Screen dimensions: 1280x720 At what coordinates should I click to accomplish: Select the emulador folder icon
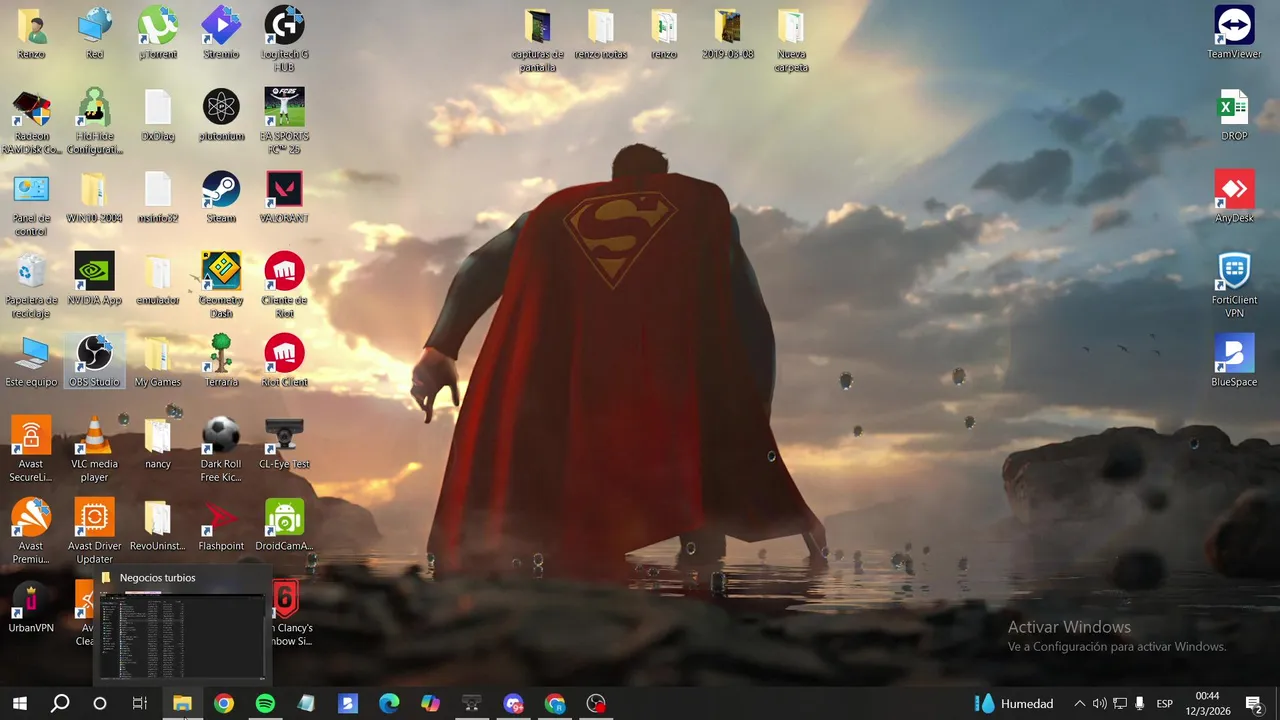(x=158, y=279)
